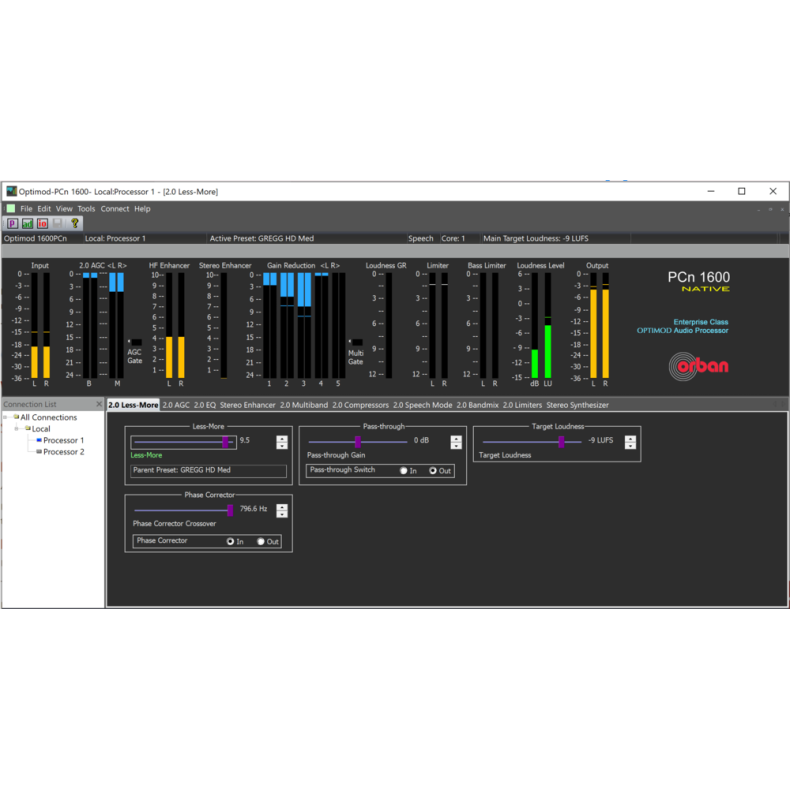Open the Connect menu
The image size is (790, 790).
pyautogui.click(x=115, y=209)
